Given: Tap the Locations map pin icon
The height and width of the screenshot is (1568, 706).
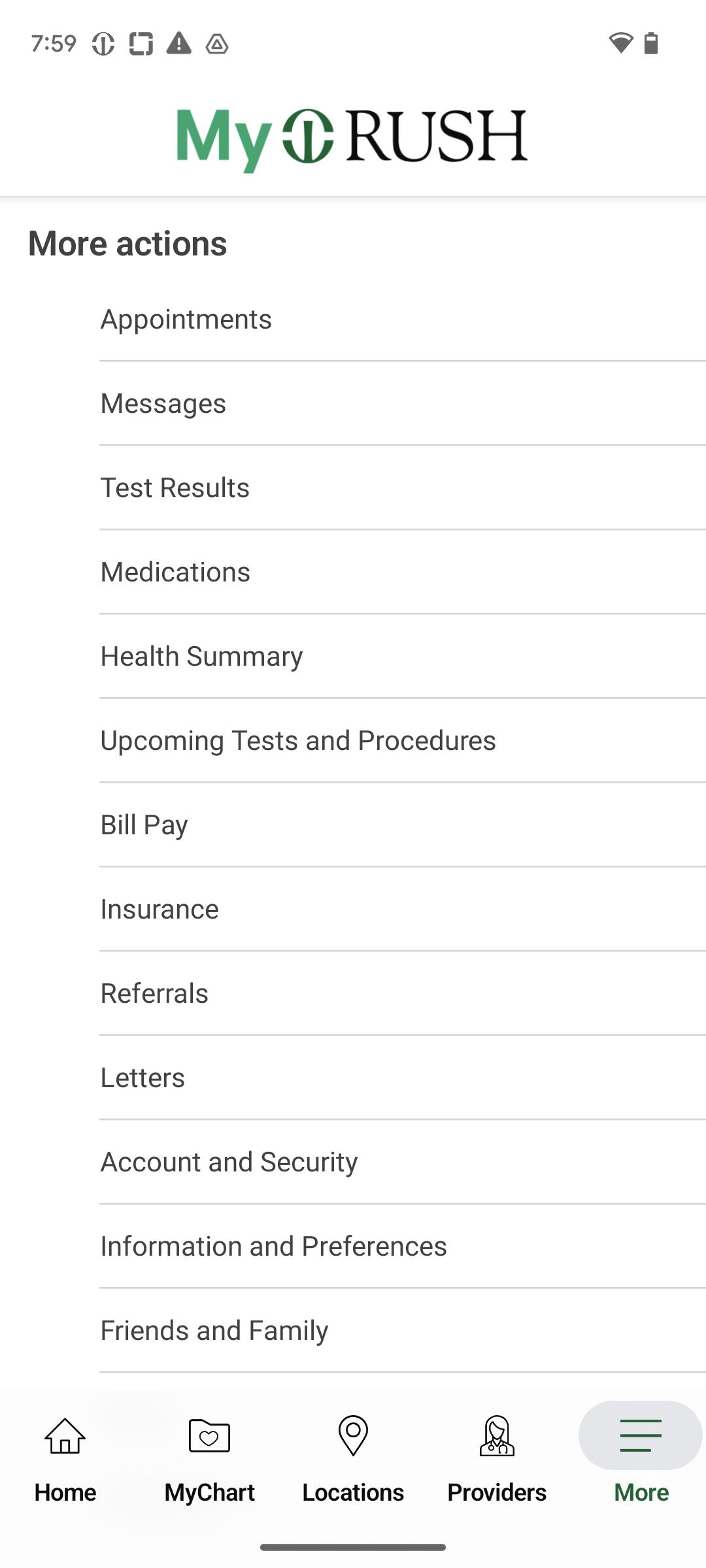Looking at the screenshot, I should [353, 1435].
